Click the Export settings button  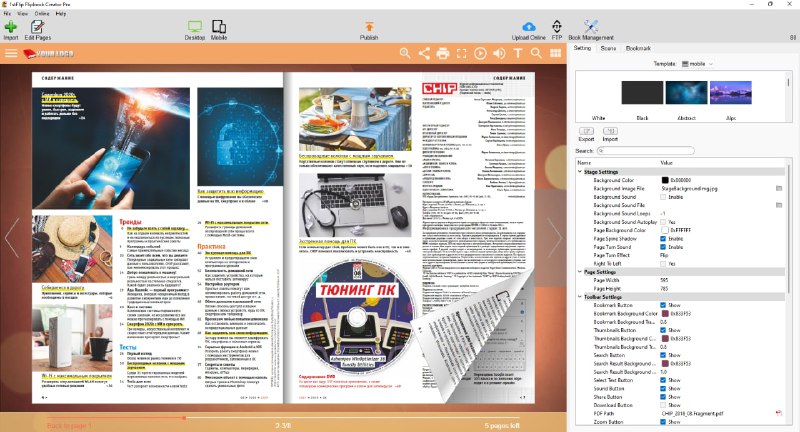point(586,135)
